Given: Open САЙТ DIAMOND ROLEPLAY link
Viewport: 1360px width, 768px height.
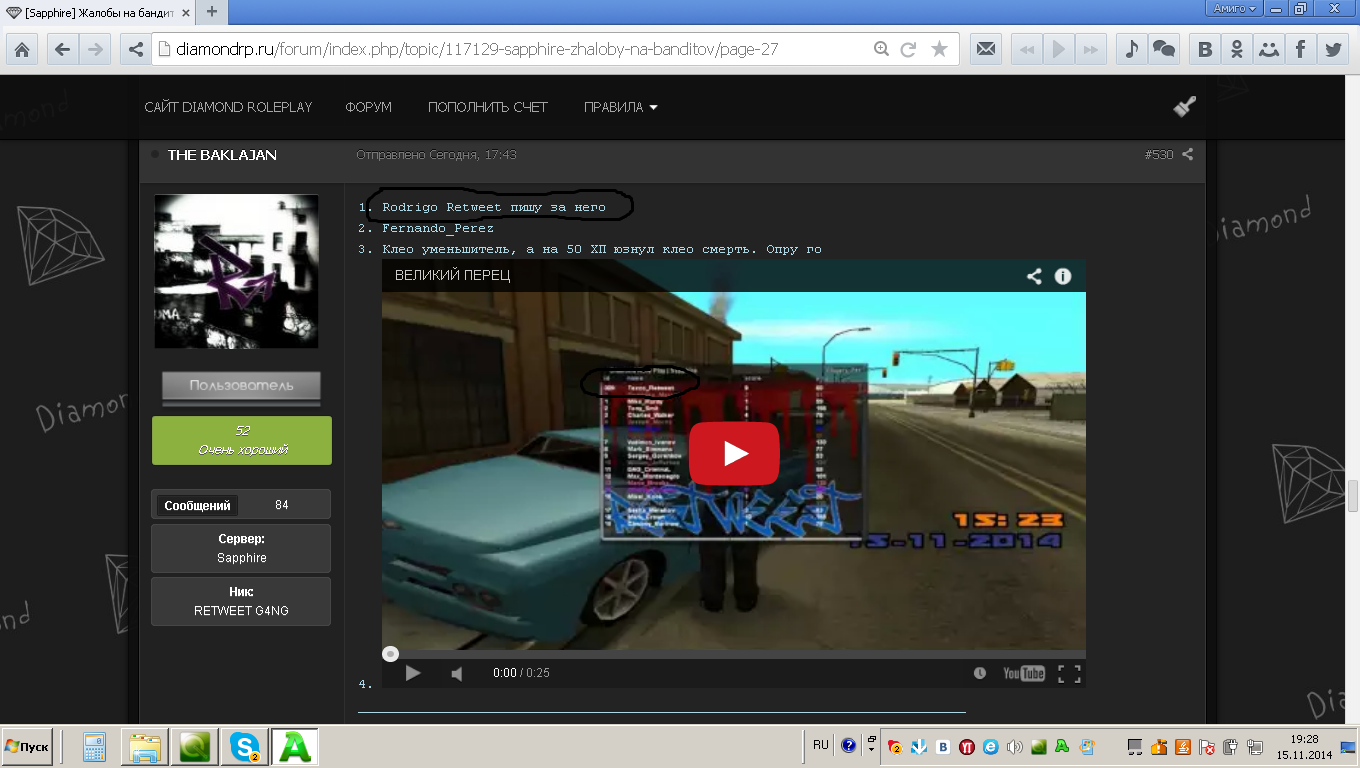Looking at the screenshot, I should click(228, 107).
